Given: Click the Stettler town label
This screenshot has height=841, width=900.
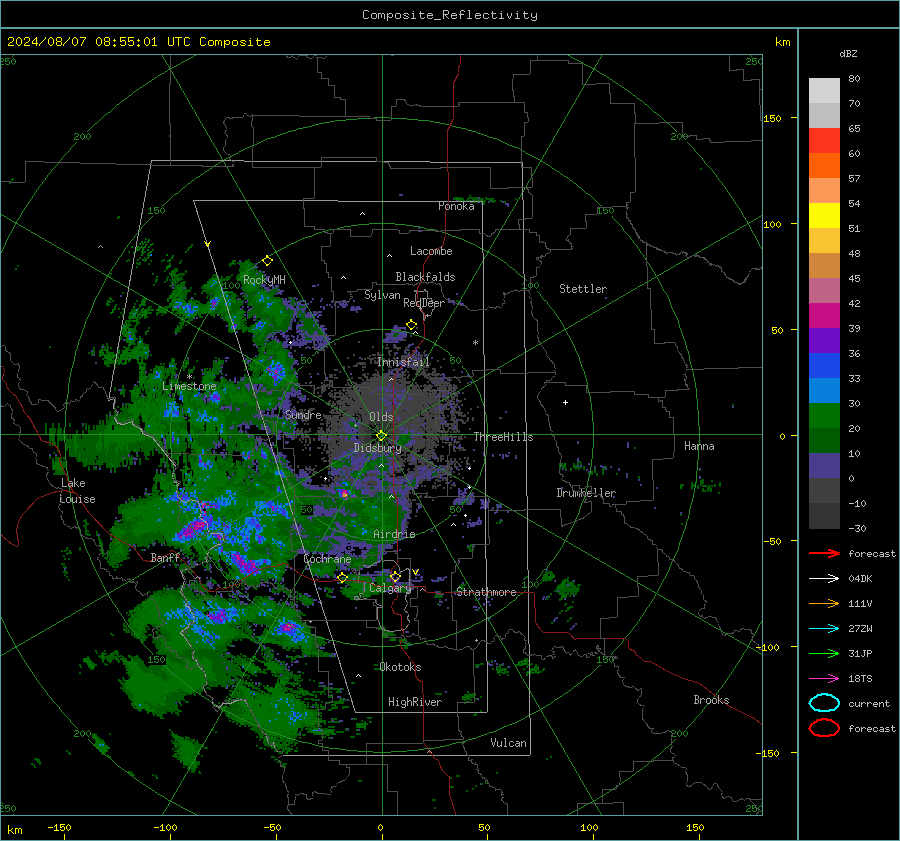Looking at the screenshot, I should coord(583,289).
